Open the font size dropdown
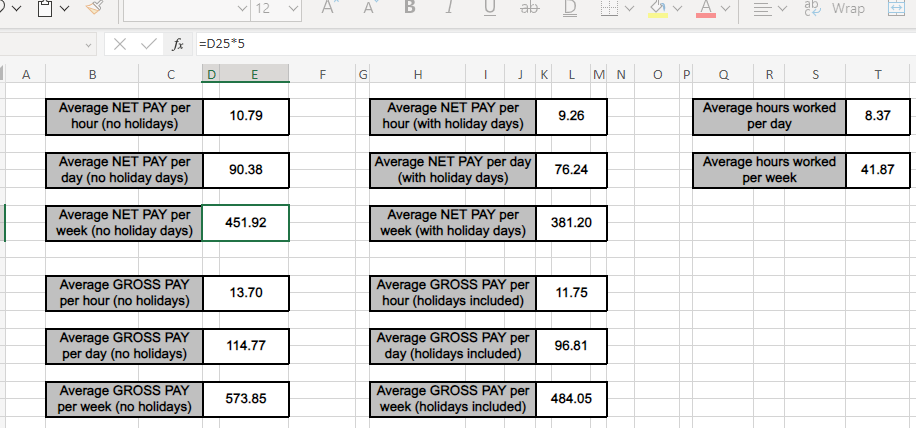Viewport: 916px width, 428px height. 292,9
